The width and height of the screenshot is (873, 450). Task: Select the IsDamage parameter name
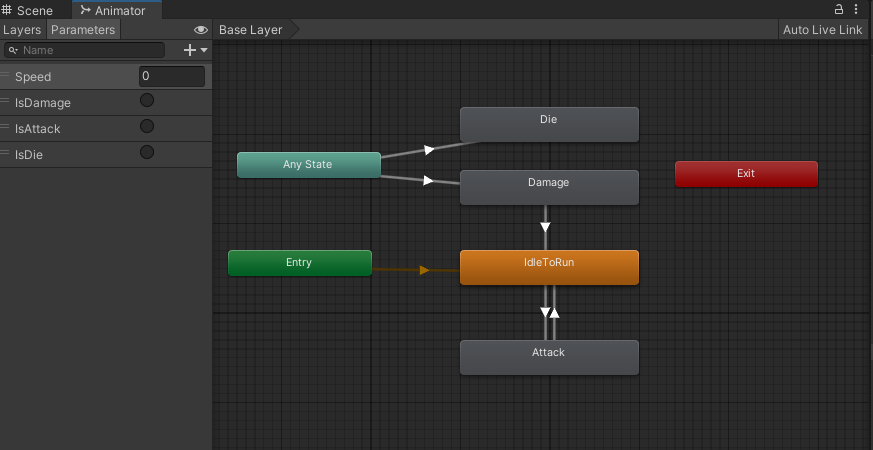pyautogui.click(x=43, y=103)
